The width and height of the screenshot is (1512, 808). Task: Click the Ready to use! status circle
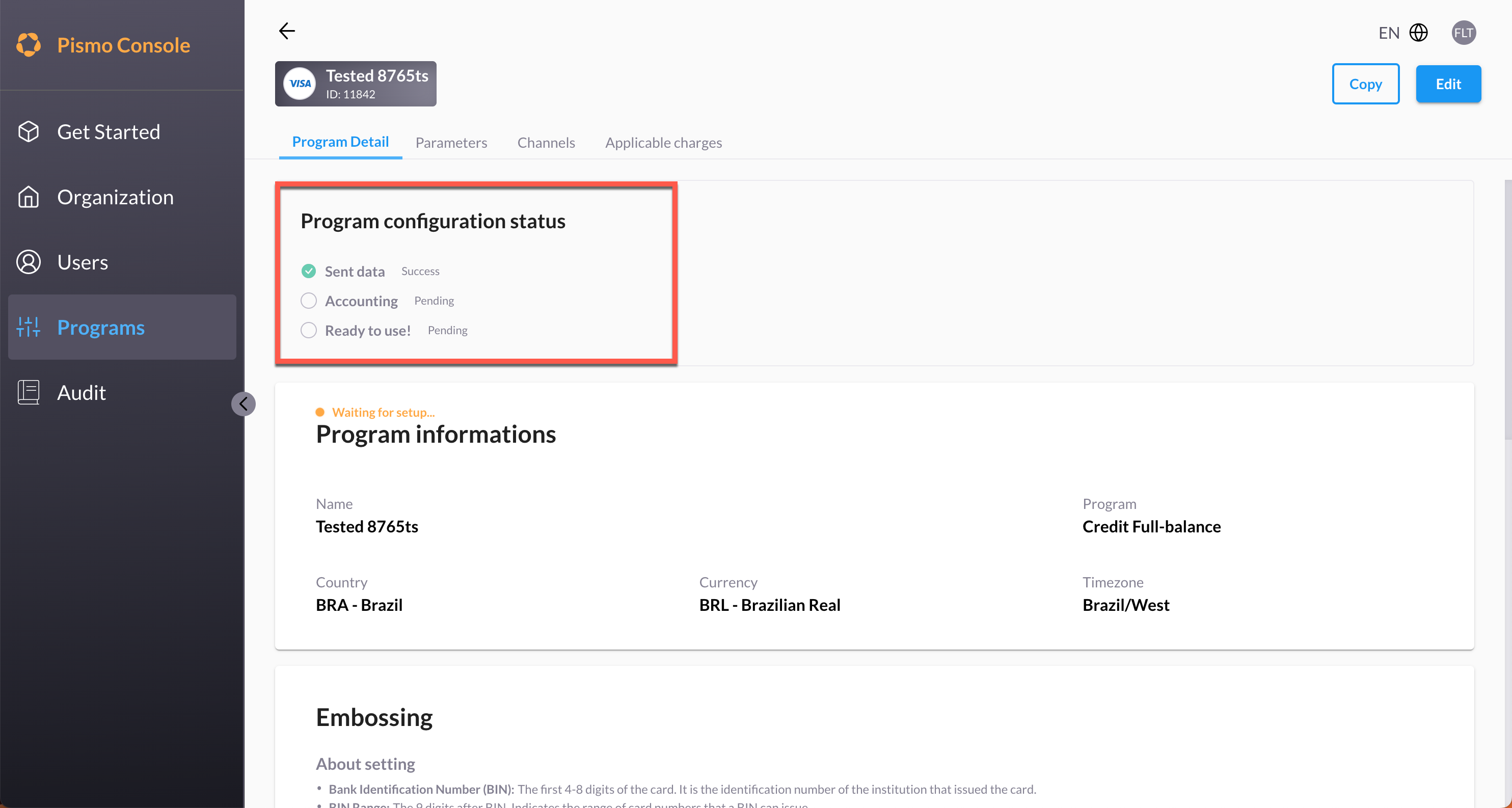308,330
